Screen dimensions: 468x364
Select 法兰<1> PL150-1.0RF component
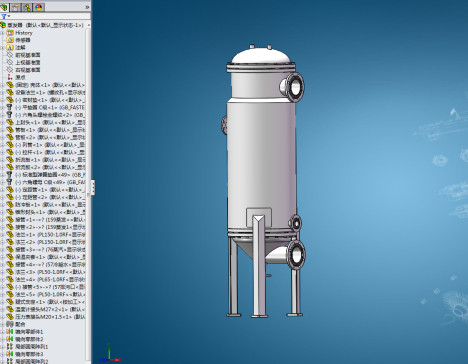coord(50,235)
